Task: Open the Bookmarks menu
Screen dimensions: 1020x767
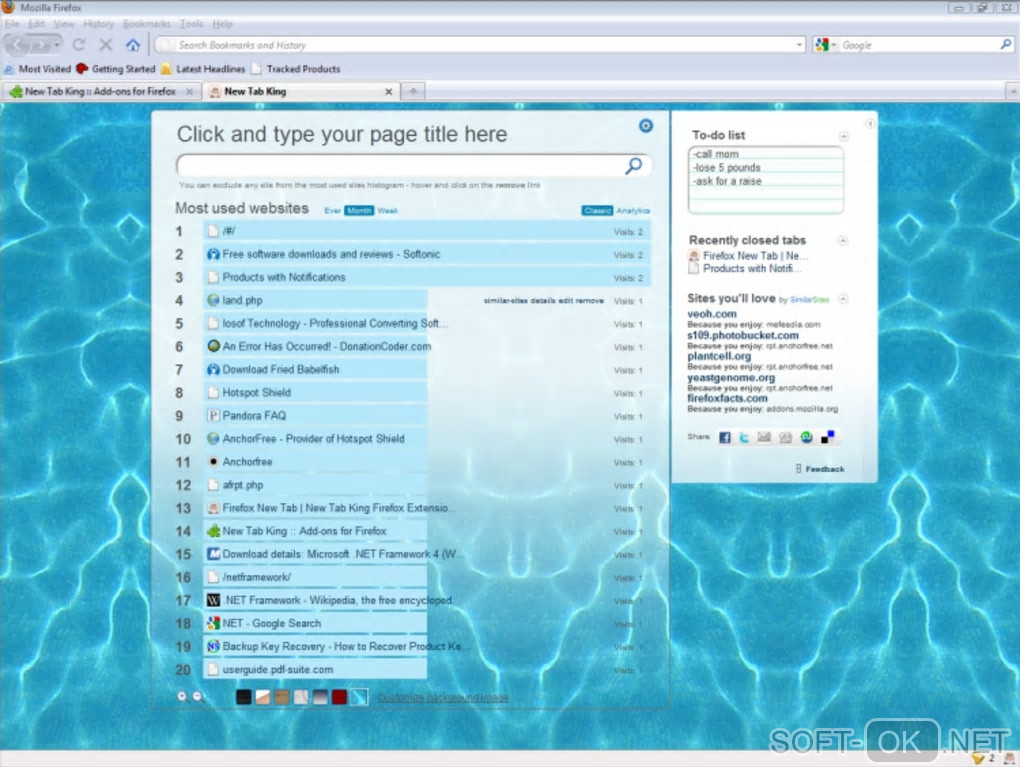Action: pyautogui.click(x=146, y=24)
